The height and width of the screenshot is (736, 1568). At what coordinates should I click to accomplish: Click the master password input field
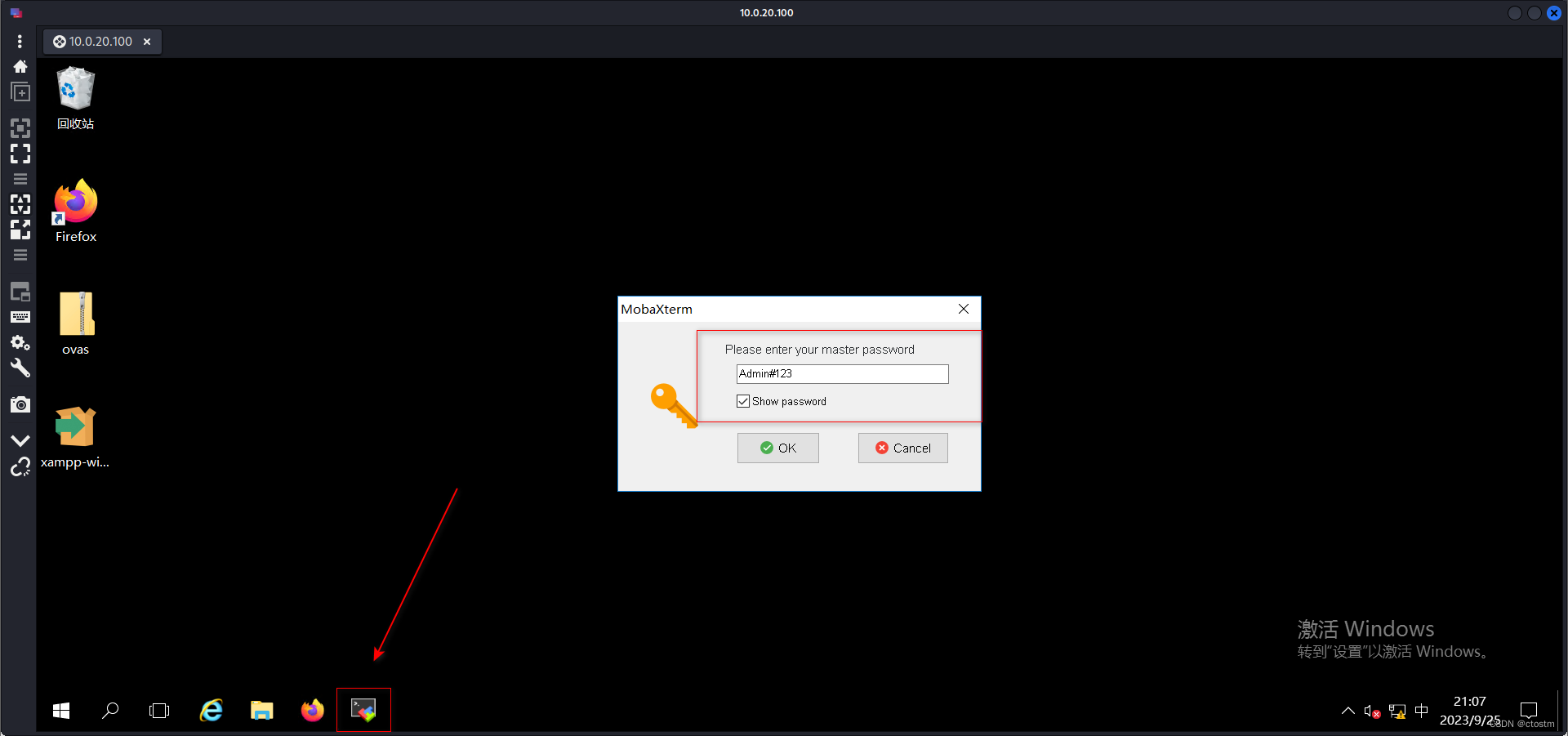pyautogui.click(x=842, y=374)
